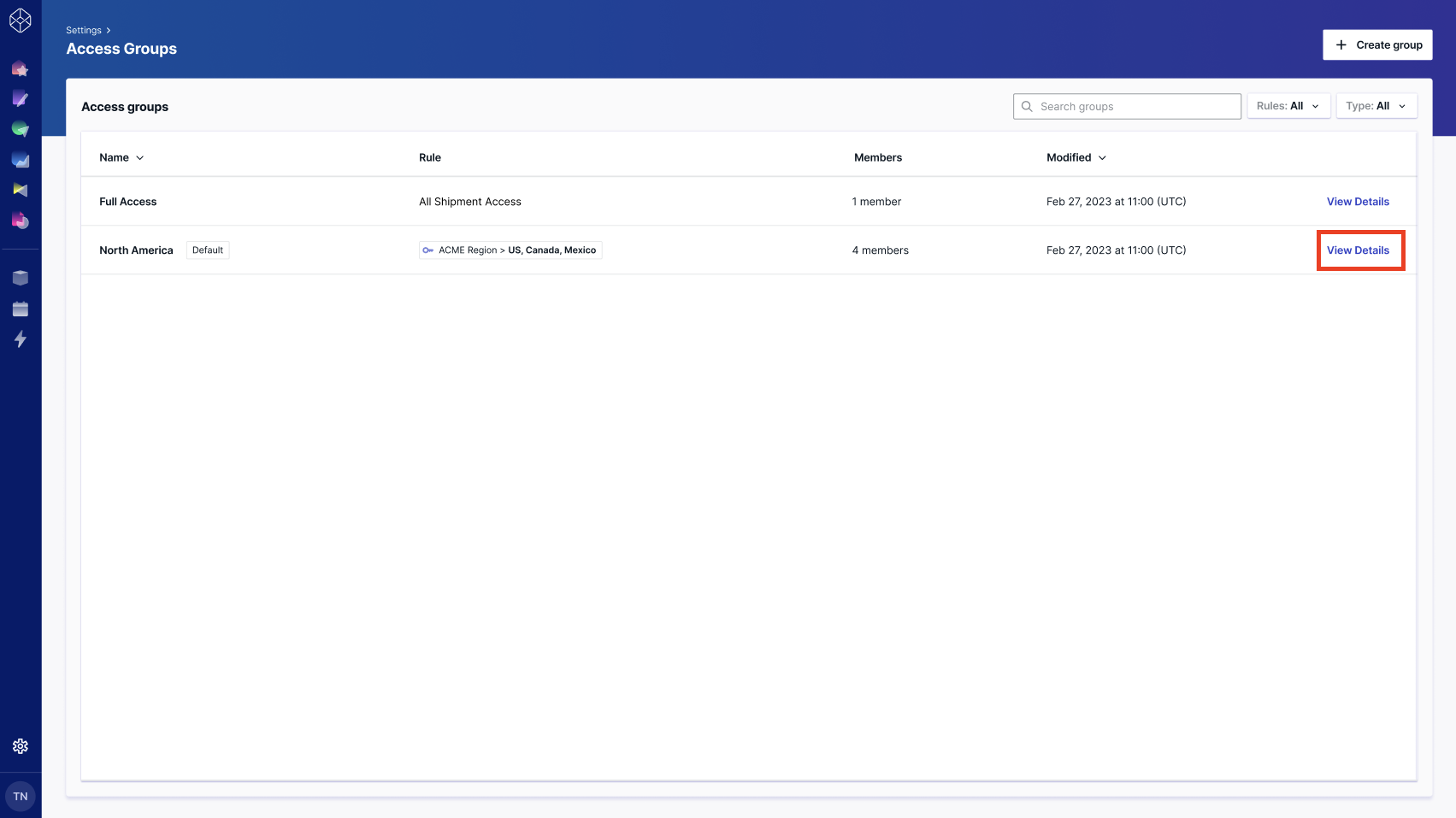Click Full Access row modified date
Viewport: 1456px width, 818px height.
(1117, 202)
